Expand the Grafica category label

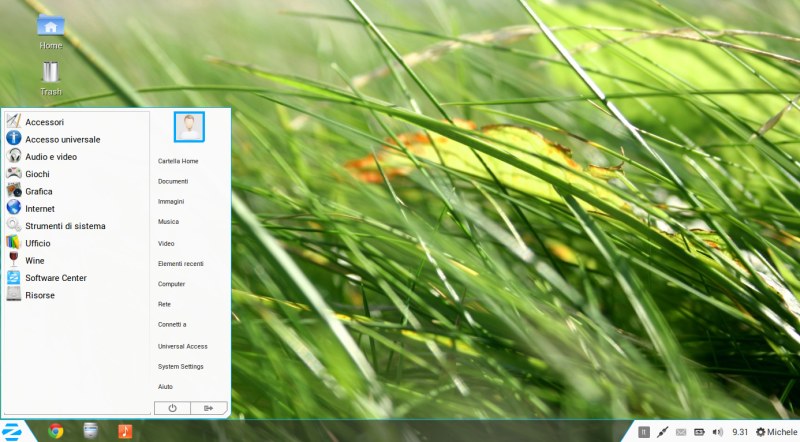coord(39,191)
